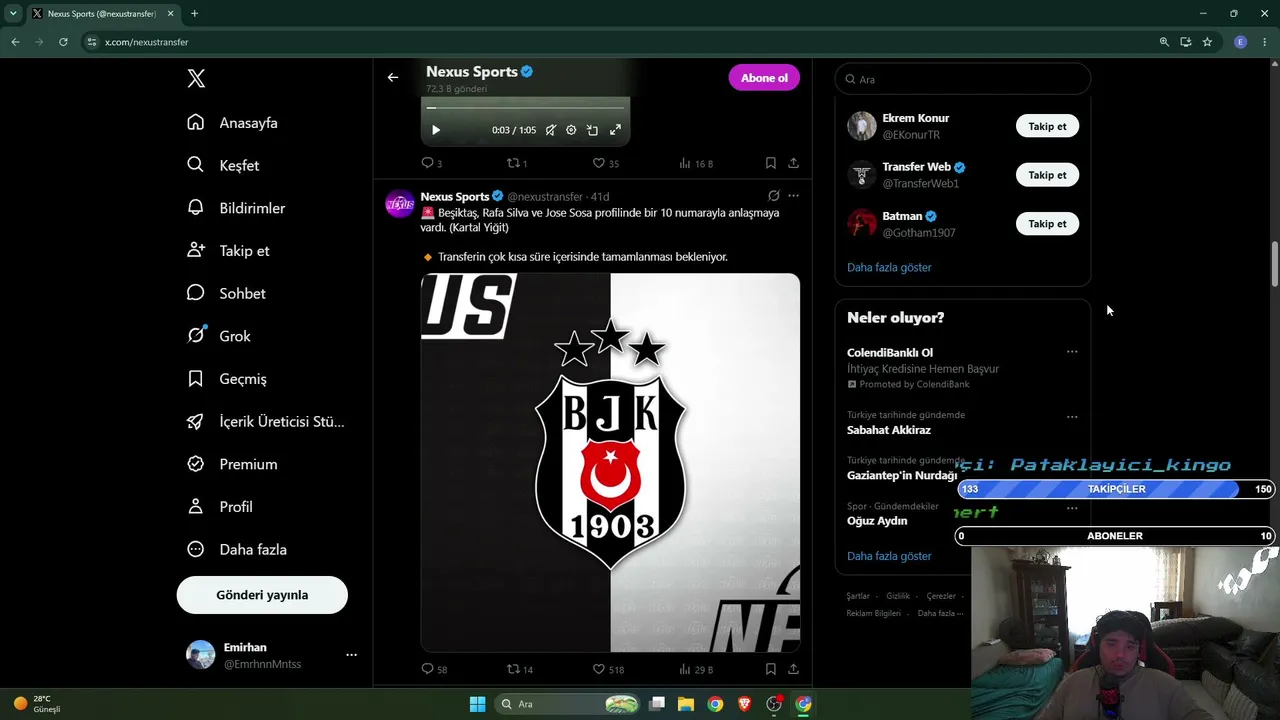Repost the top video post
Image resolution: width=1280 pixels, height=720 pixels.
point(517,163)
